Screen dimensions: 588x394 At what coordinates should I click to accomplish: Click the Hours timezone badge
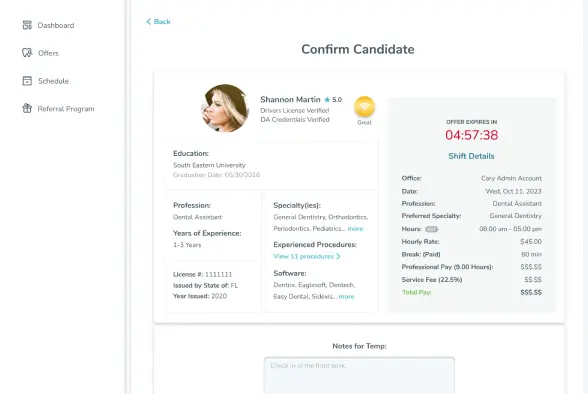[x=431, y=229]
